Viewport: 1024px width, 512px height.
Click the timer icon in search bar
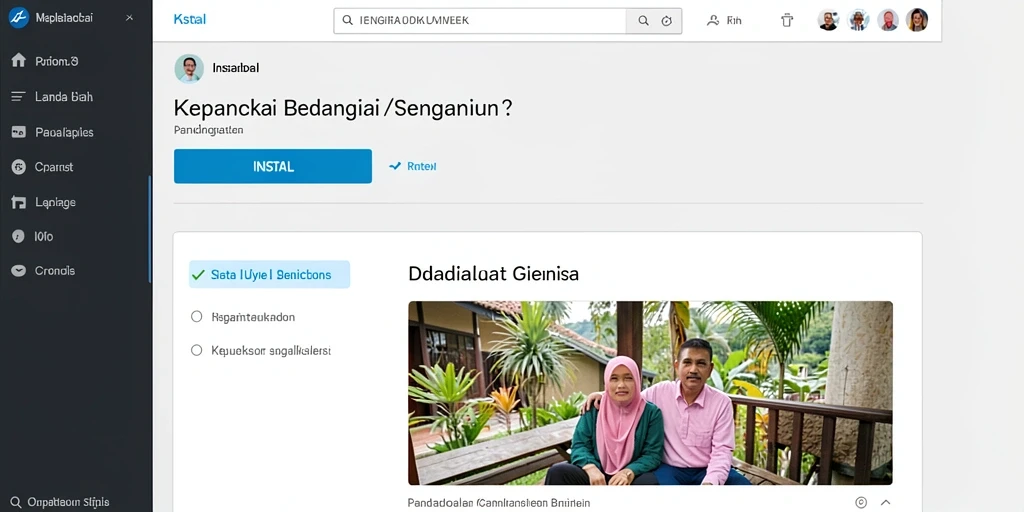667,21
